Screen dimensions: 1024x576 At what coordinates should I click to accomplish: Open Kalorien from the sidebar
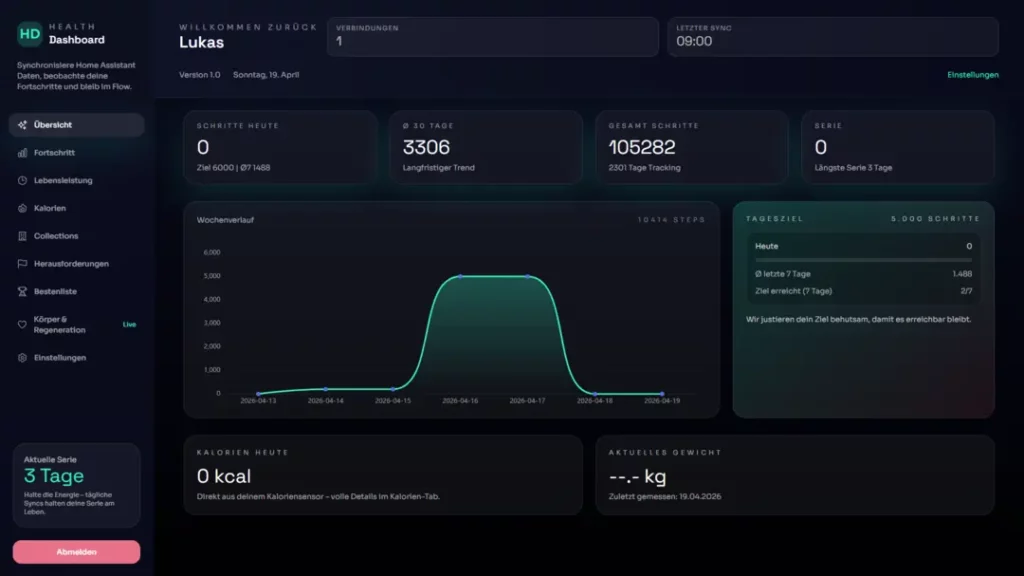coord(52,208)
